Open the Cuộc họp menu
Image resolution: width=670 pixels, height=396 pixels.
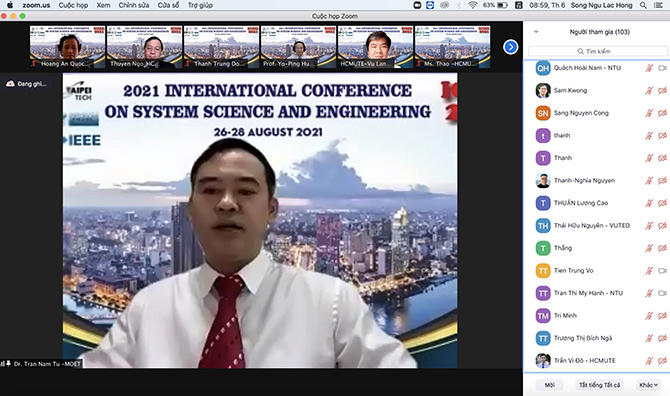pos(73,5)
